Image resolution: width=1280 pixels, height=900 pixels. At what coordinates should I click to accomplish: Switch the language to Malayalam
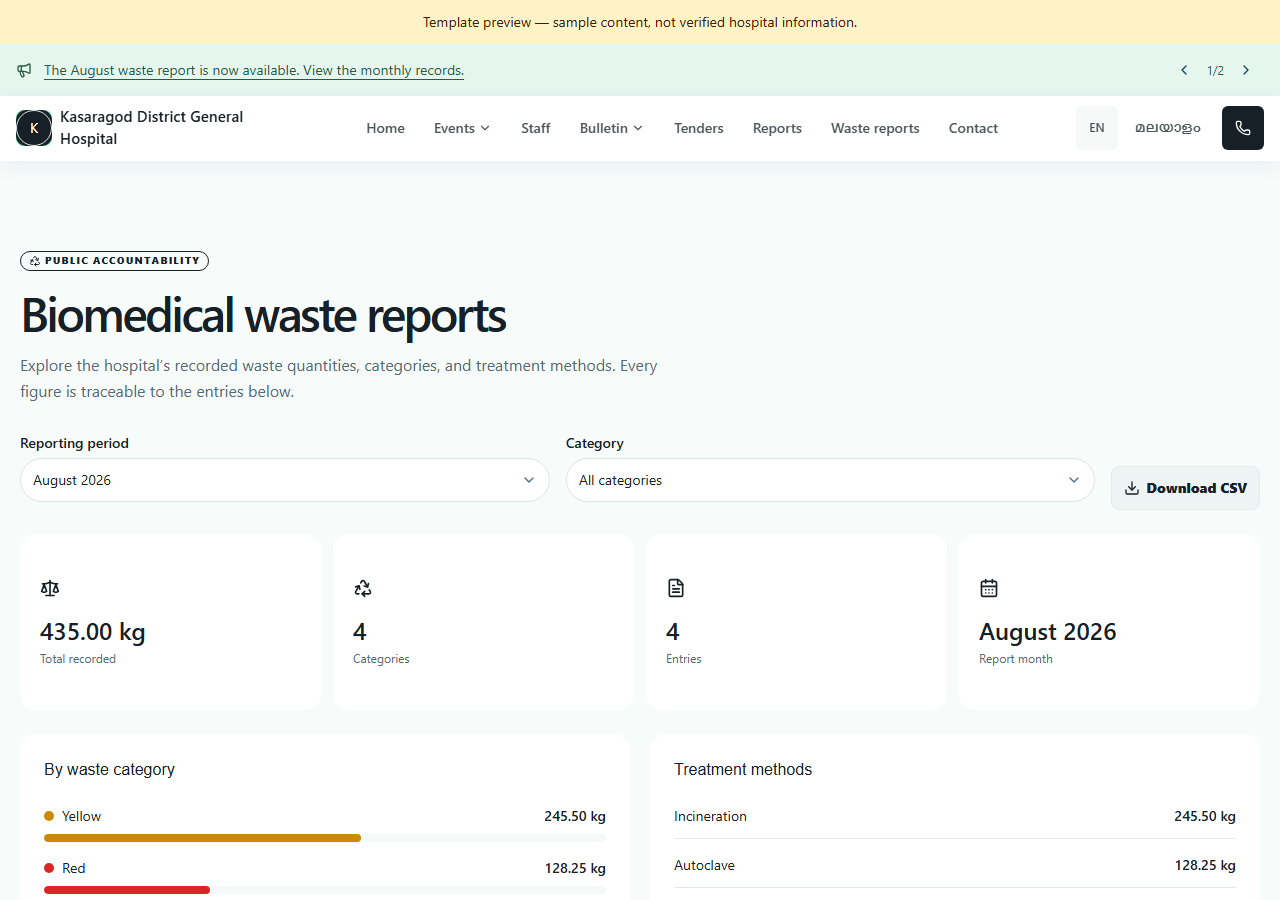(1168, 128)
